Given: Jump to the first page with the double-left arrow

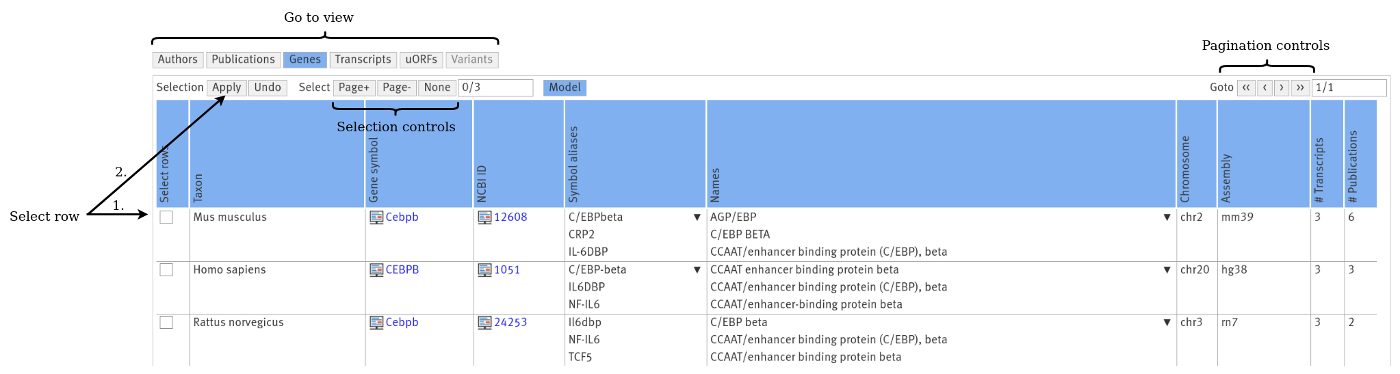Looking at the screenshot, I should point(1246,88).
